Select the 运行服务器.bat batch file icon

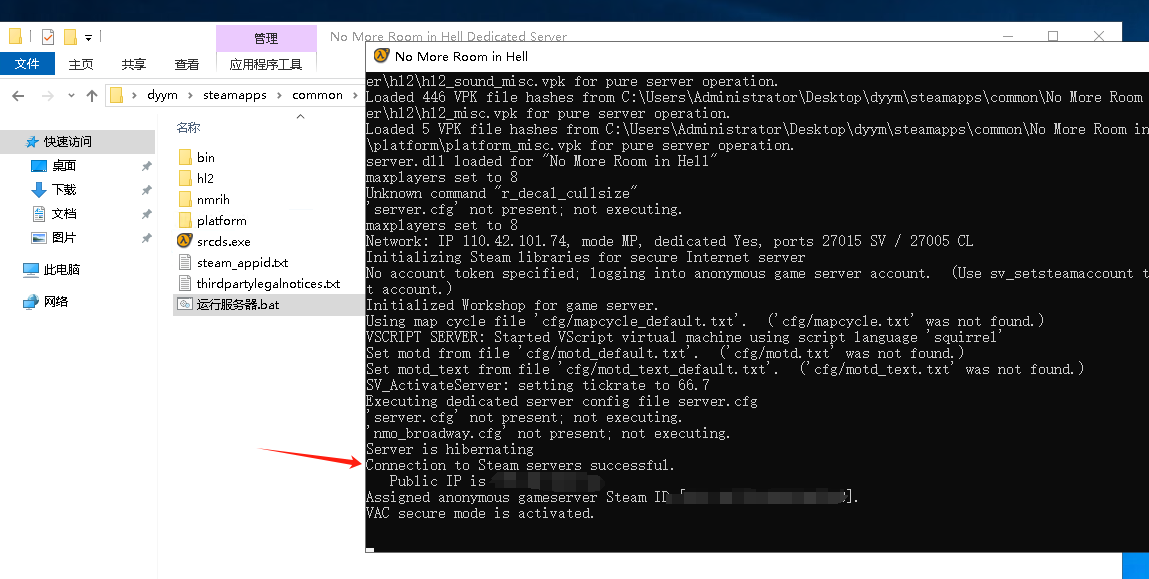(185, 304)
